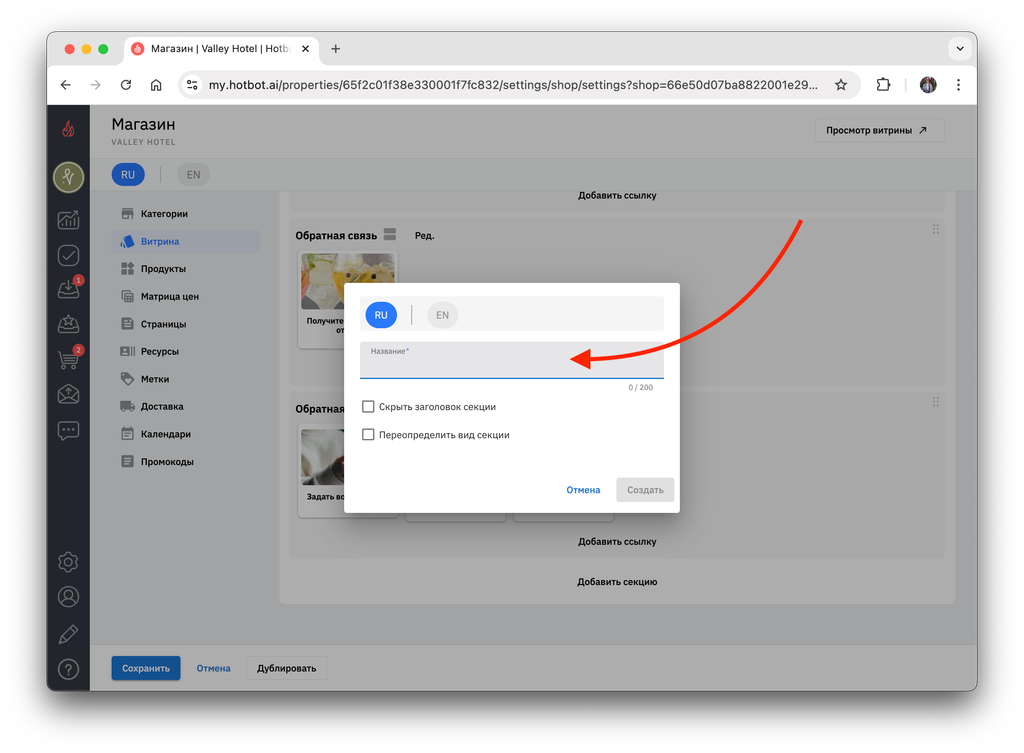Open the analytics chart icon in sidebar
The width and height of the screenshot is (1024, 753).
68,220
